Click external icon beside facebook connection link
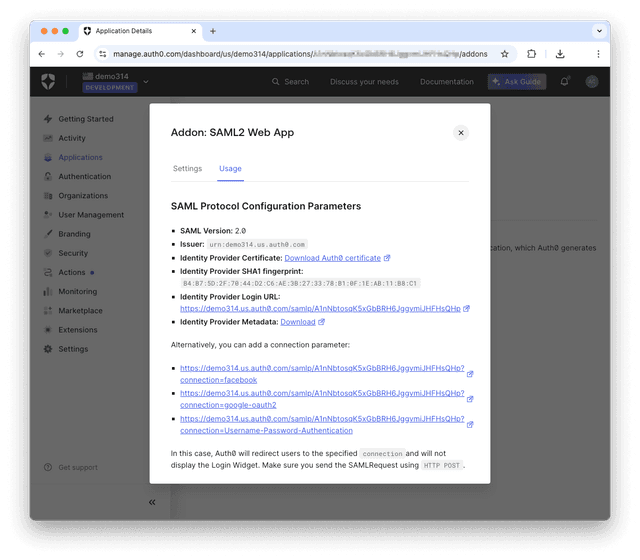The height and width of the screenshot is (560, 640). point(470,374)
